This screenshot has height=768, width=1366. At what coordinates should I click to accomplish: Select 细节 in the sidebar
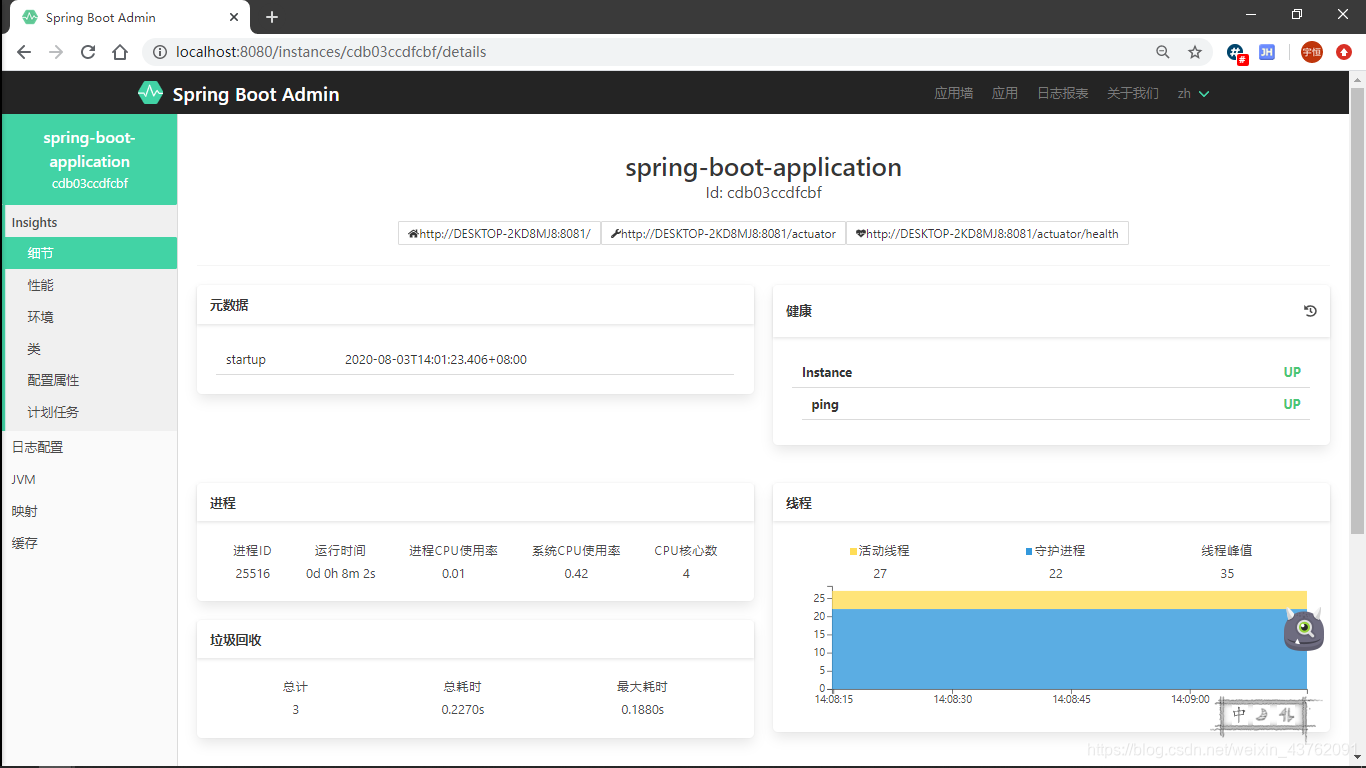click(90, 253)
